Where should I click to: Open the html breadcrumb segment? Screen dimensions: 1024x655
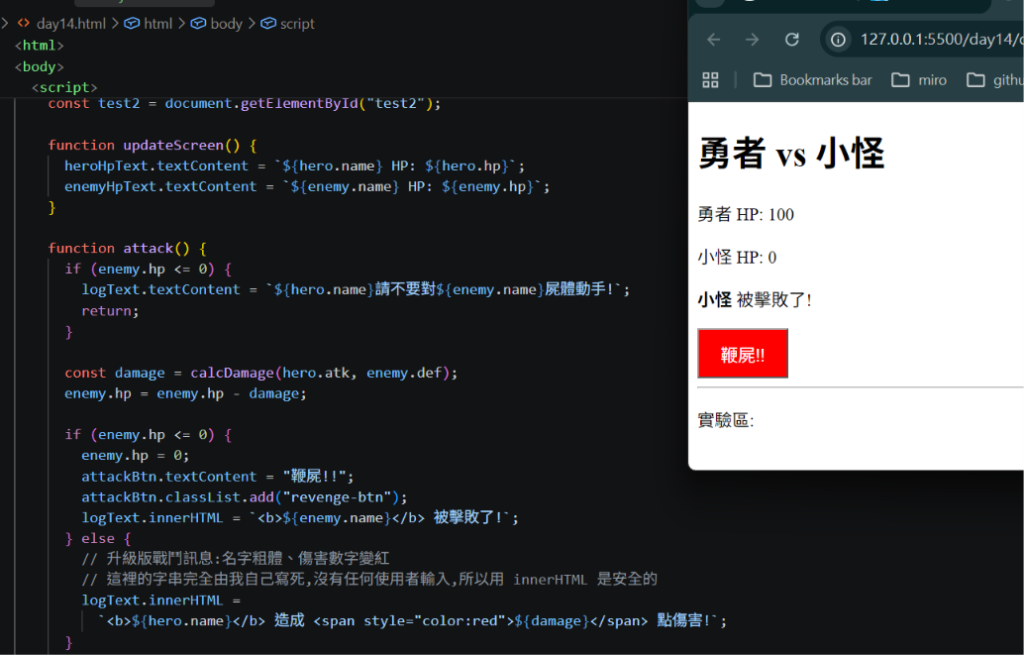tap(149, 24)
